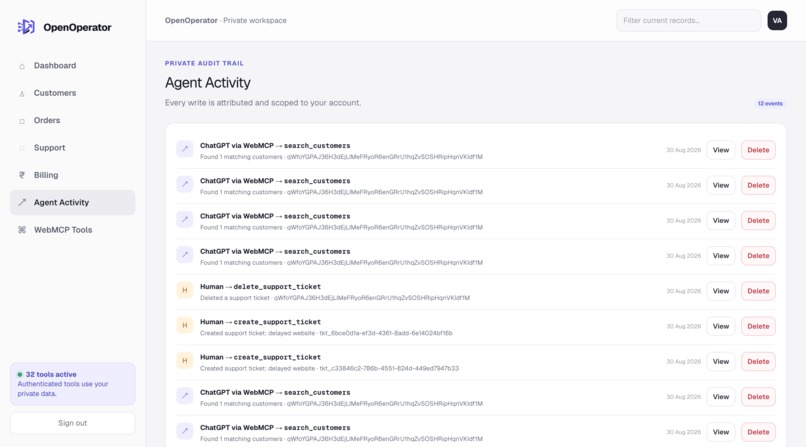
Task: Click the H icon on delete_support_ticket row
Action: [x=185, y=290]
